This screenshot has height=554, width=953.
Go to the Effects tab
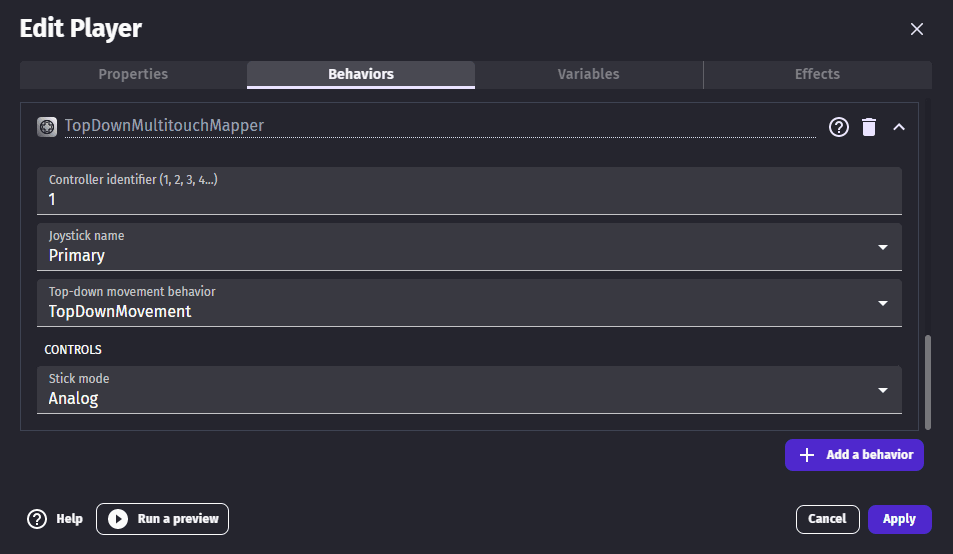pos(817,74)
